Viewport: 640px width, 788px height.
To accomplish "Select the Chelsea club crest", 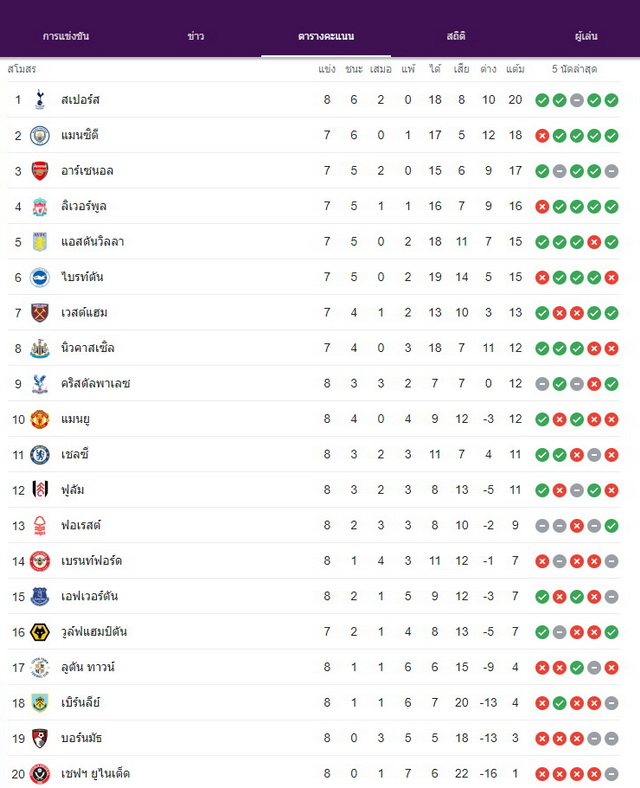I will pyautogui.click(x=40, y=455).
